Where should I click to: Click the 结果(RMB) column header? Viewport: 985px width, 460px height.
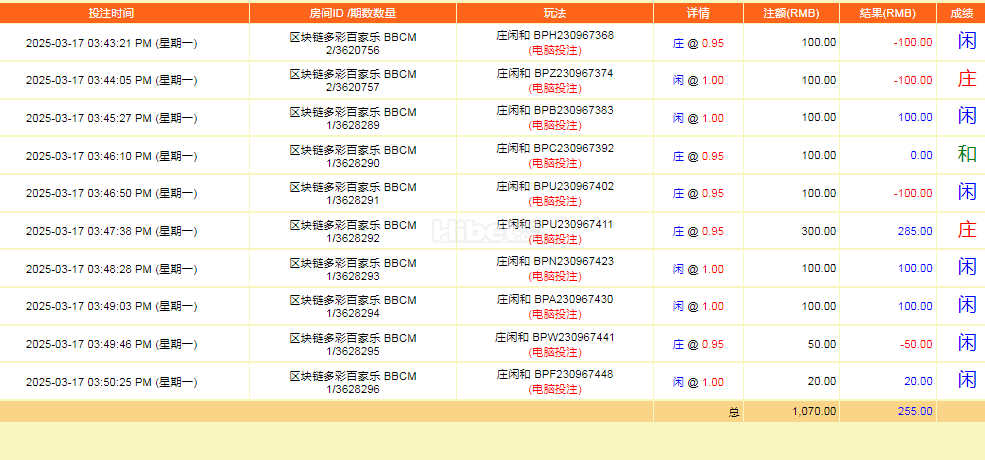pos(887,13)
